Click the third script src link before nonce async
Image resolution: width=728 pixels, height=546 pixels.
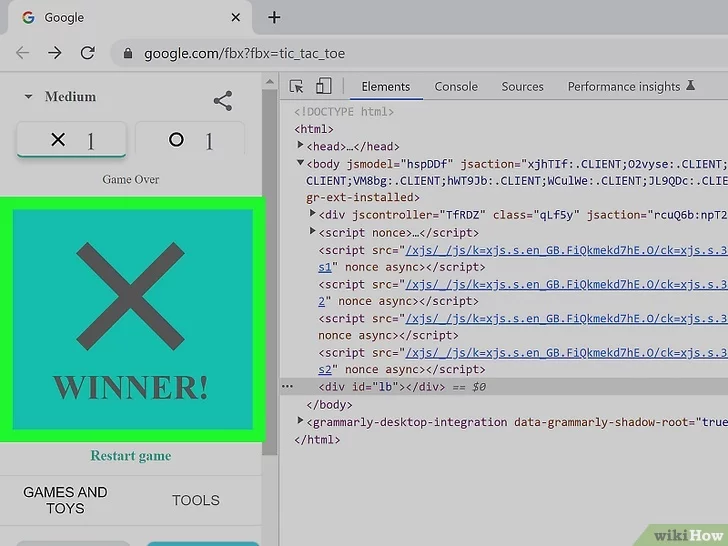pos(566,318)
